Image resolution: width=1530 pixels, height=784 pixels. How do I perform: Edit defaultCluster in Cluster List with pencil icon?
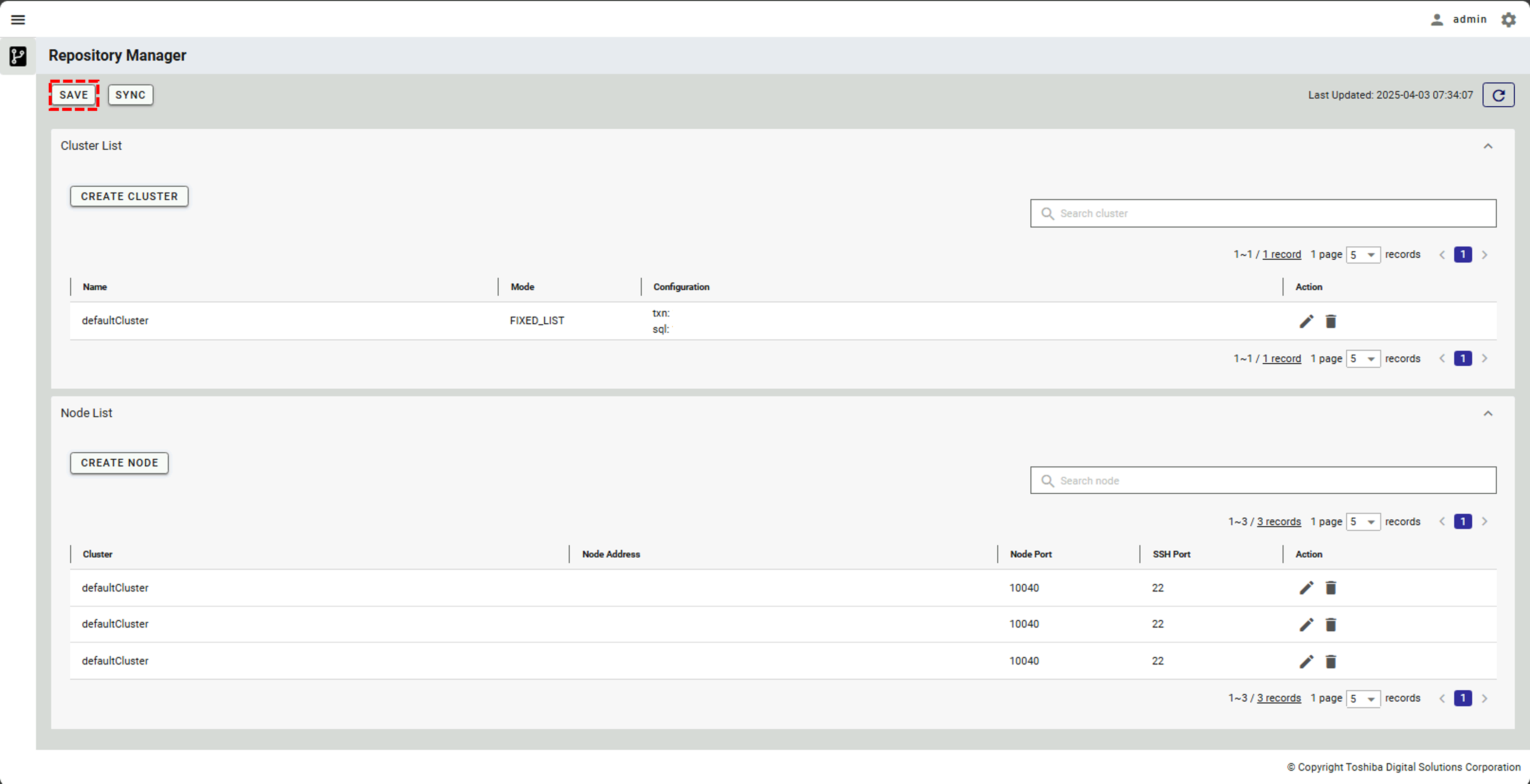pyautogui.click(x=1306, y=321)
